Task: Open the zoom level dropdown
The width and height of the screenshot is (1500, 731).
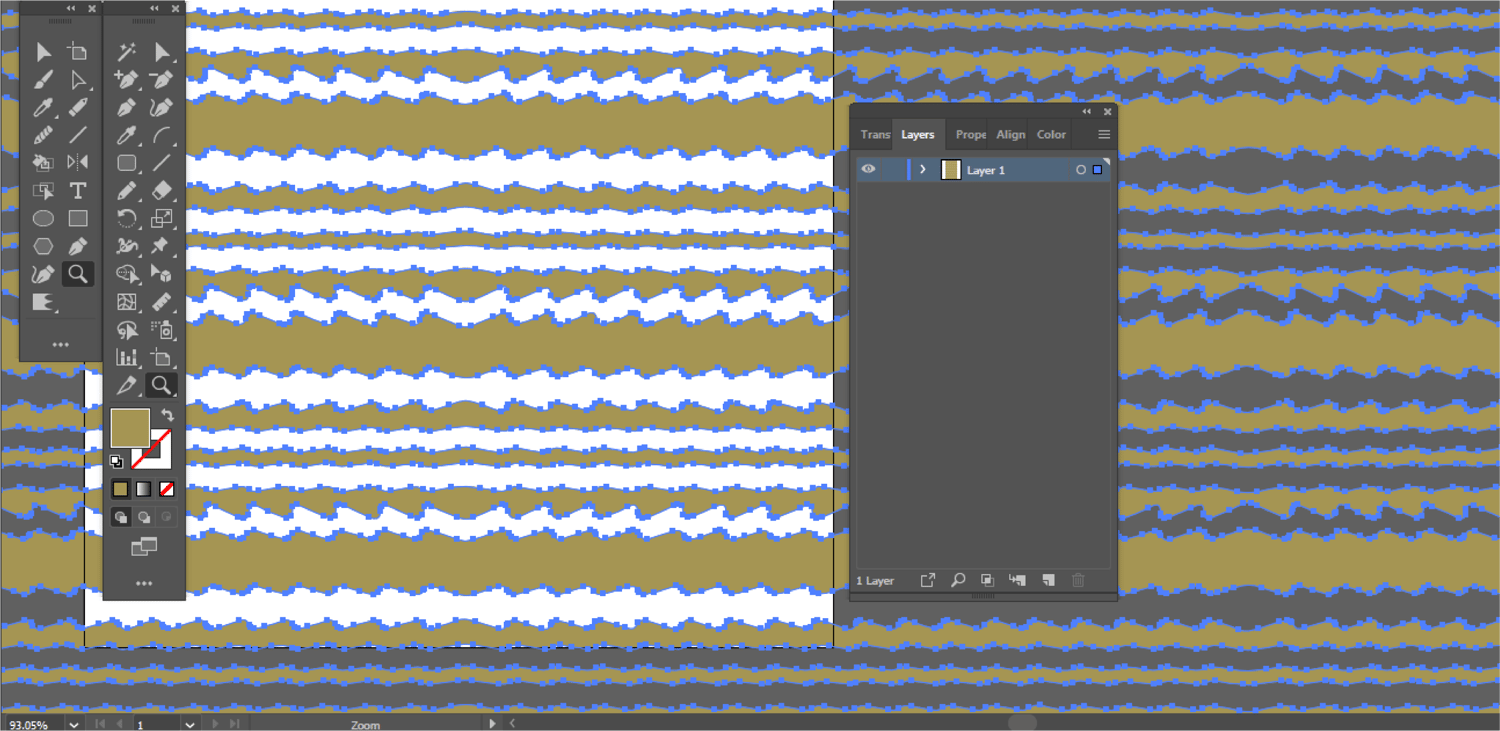Action: (x=71, y=724)
